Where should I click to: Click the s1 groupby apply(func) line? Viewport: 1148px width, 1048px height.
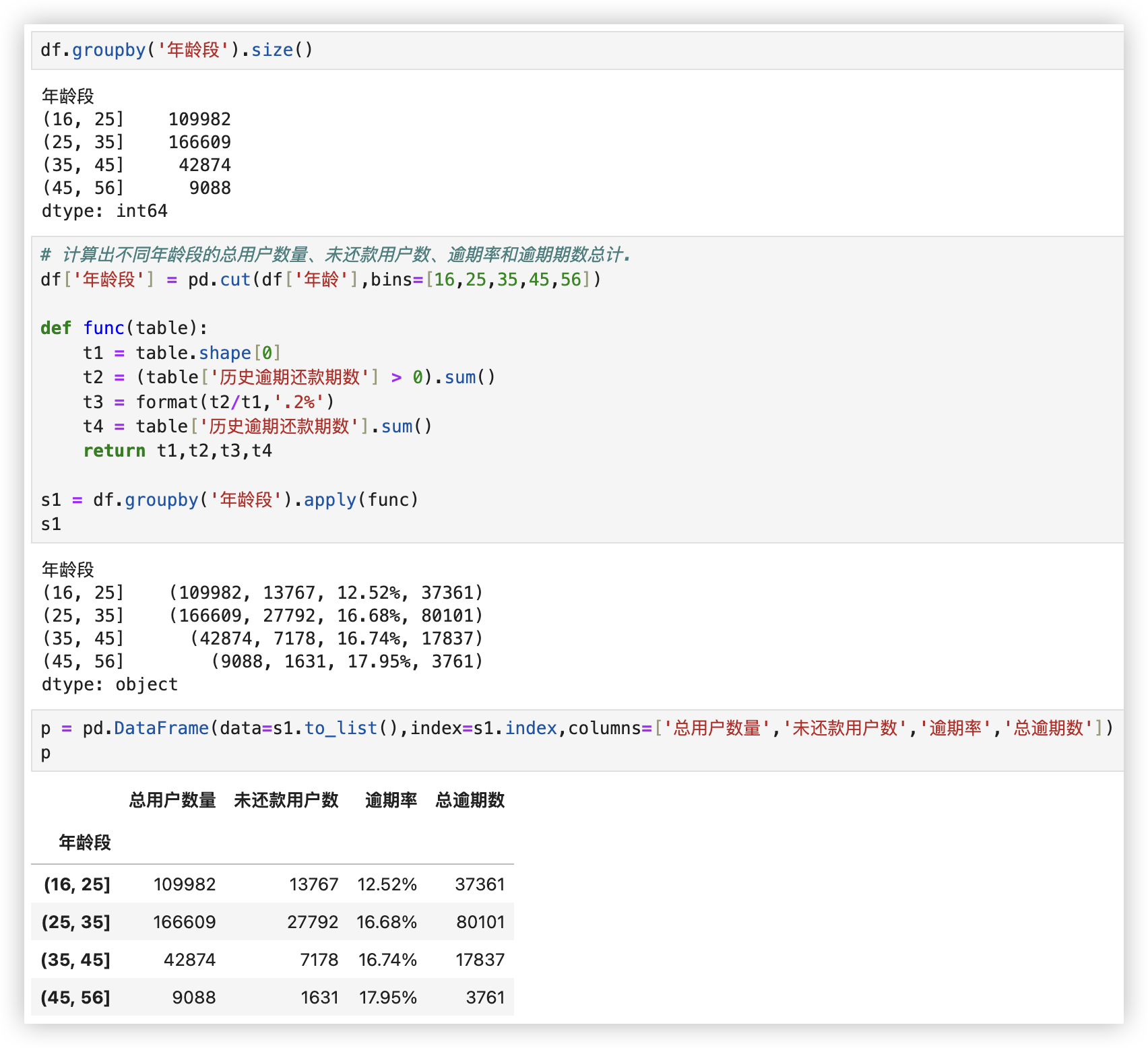point(229,500)
